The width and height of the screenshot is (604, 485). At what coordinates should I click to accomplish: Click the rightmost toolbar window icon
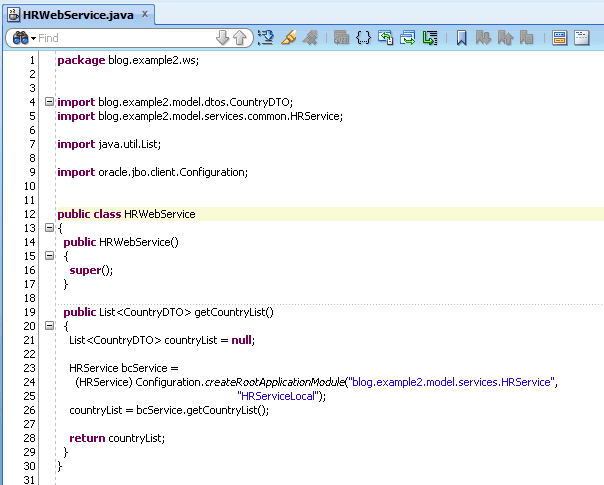point(582,38)
